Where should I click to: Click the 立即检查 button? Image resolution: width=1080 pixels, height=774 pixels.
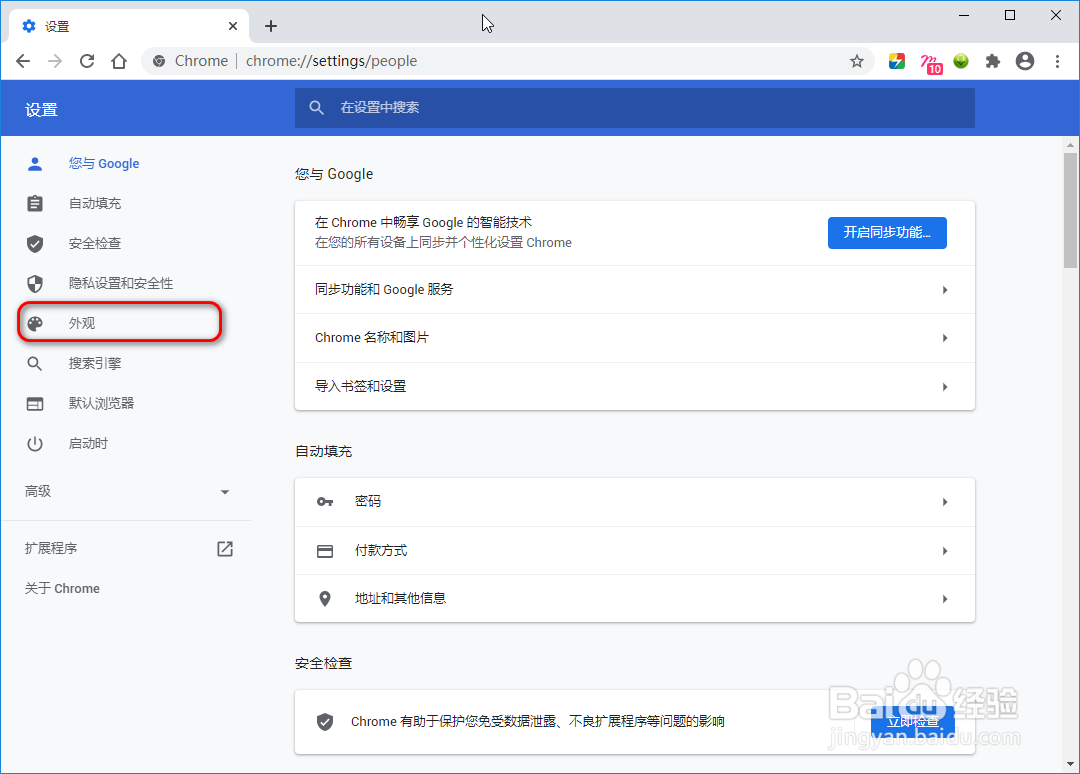coord(913,722)
